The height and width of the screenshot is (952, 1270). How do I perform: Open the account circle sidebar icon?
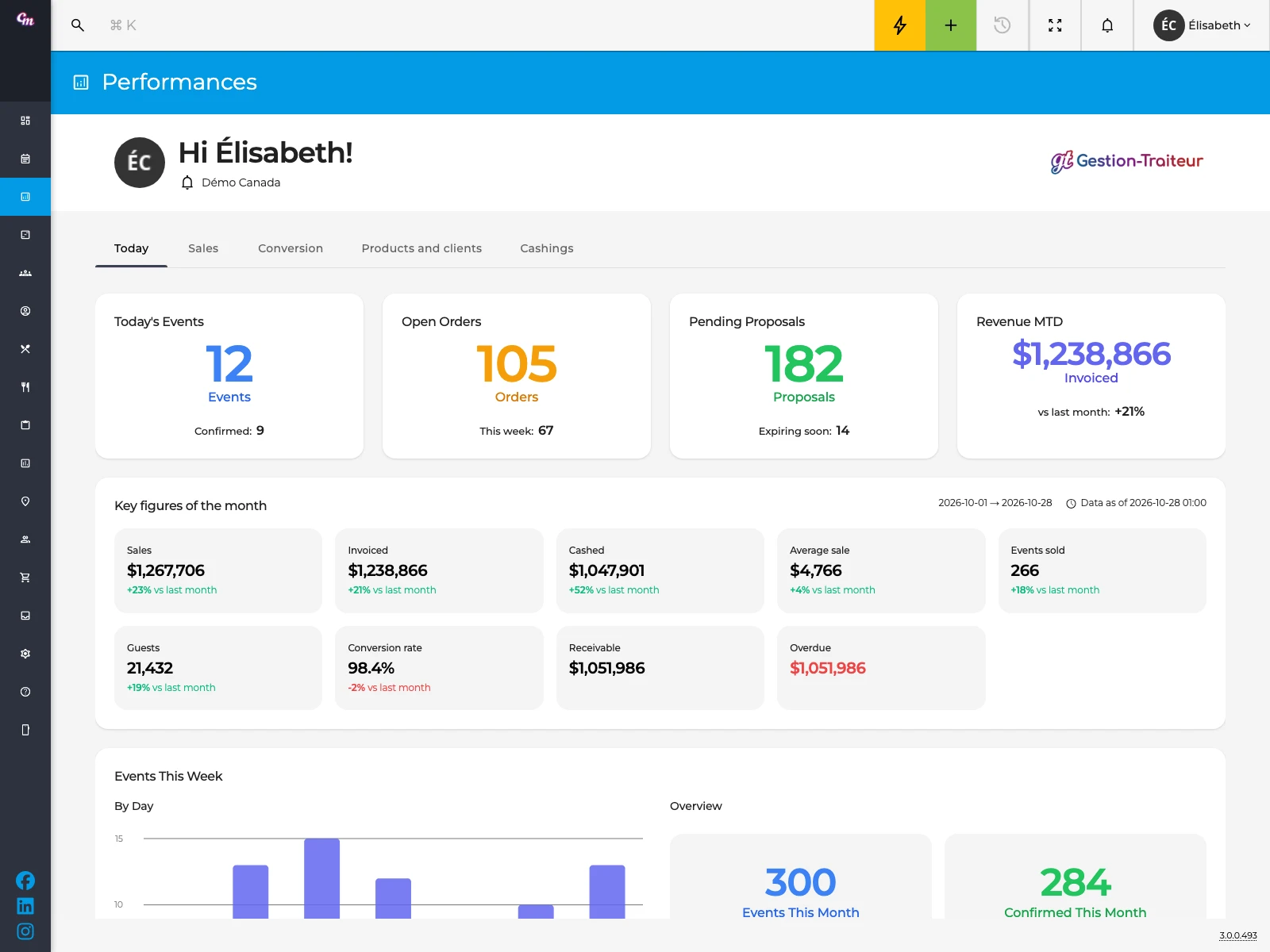25,311
